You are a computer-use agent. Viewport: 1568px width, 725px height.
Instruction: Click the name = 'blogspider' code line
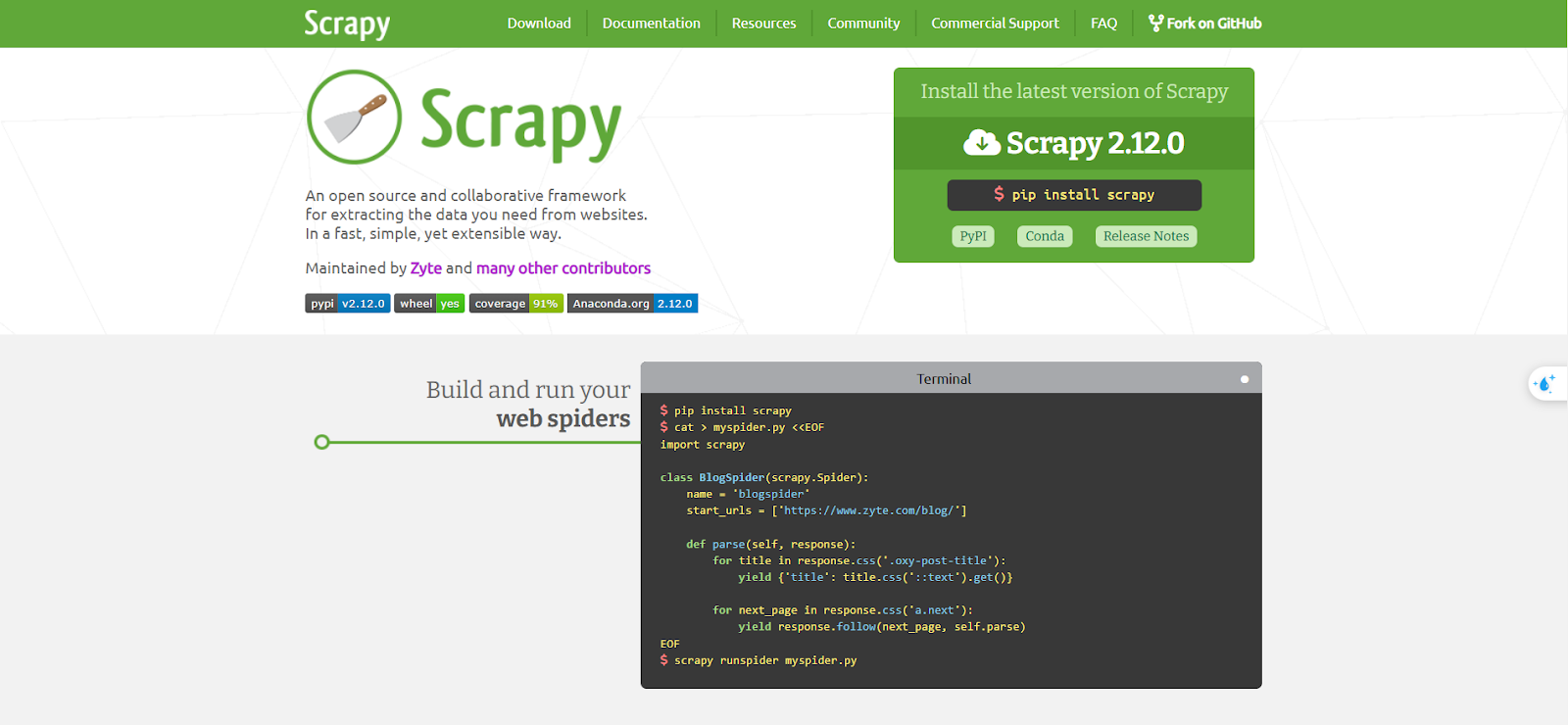click(749, 495)
